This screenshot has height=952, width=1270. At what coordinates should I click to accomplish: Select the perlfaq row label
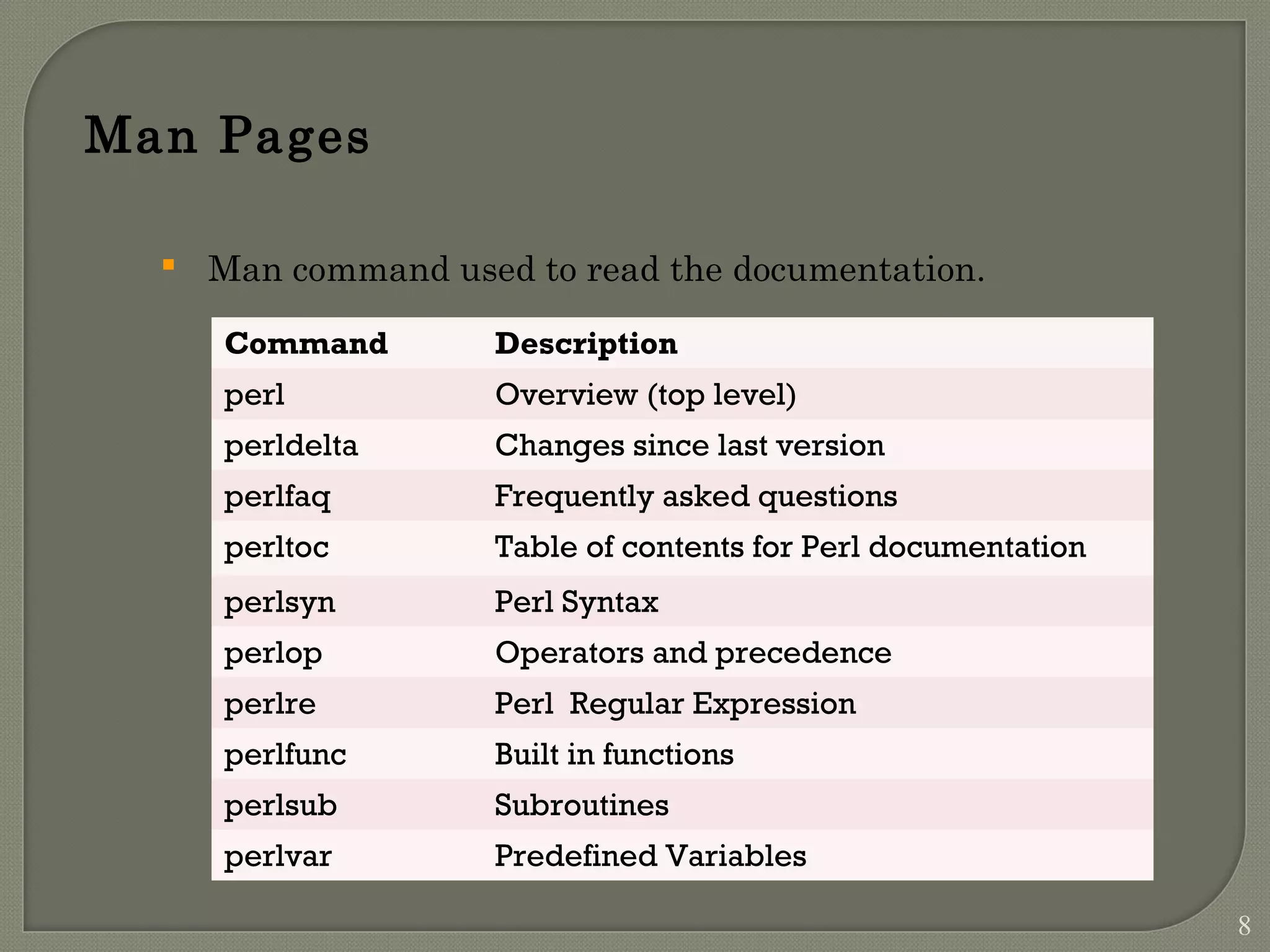(x=277, y=496)
